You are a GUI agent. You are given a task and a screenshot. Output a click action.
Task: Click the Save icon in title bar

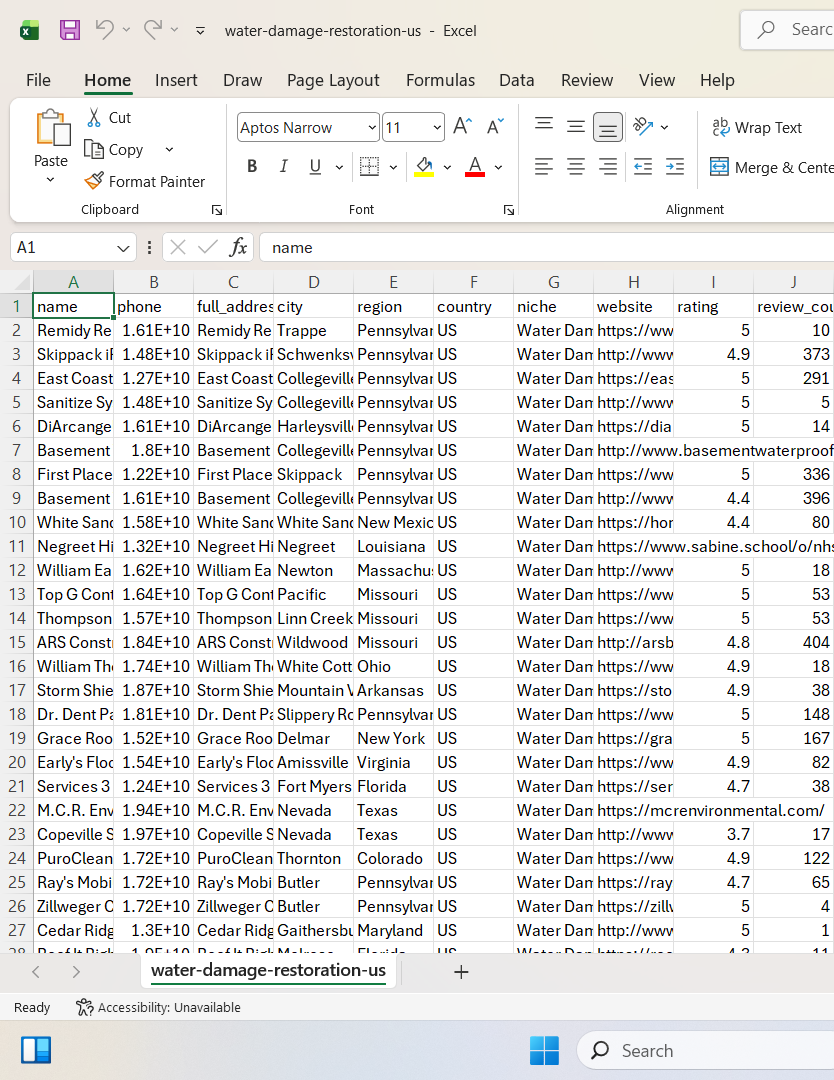[70, 30]
